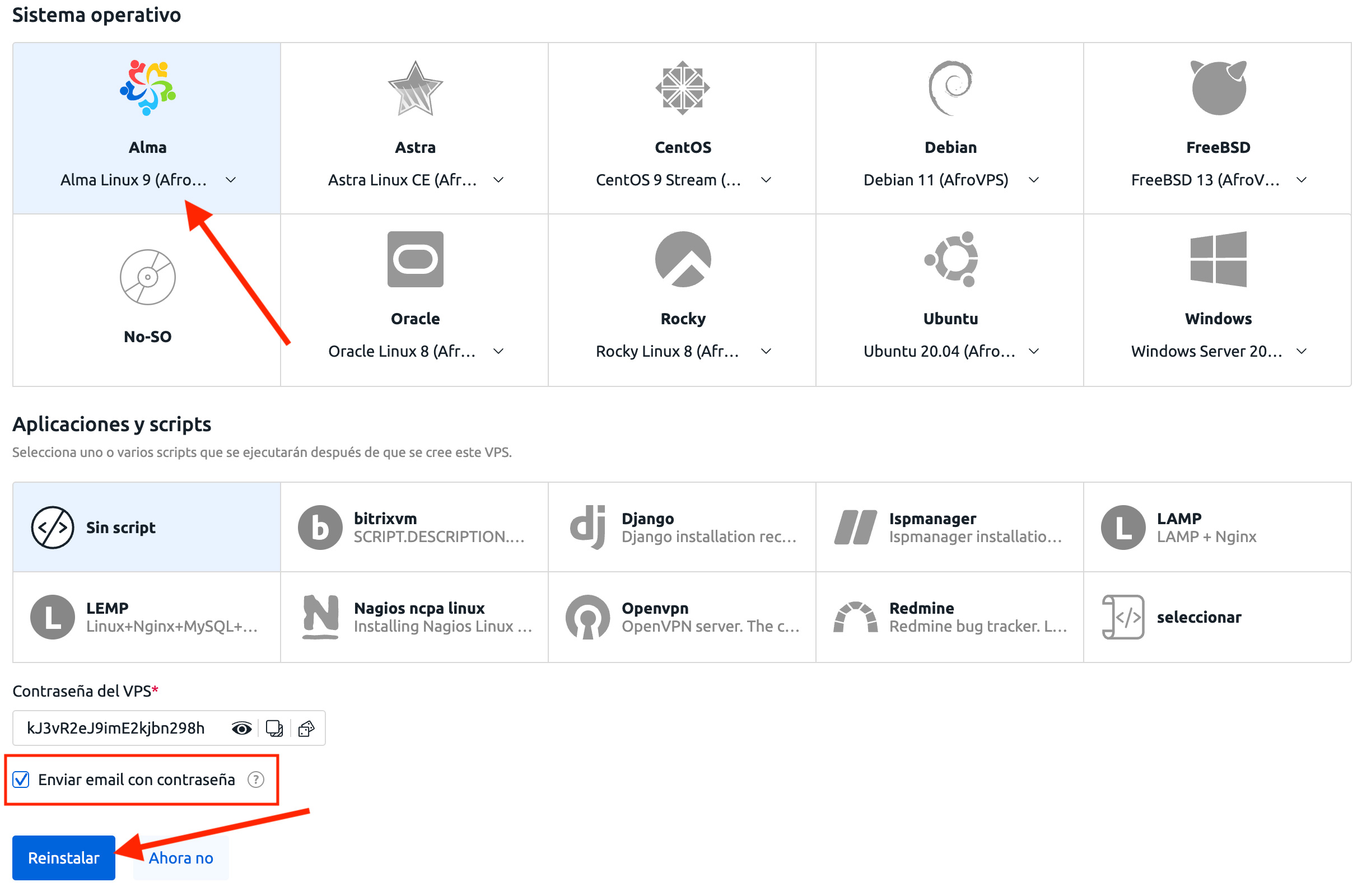Click the Redmine script title text
The width and height of the screenshot is (1362, 896).
pos(921,608)
